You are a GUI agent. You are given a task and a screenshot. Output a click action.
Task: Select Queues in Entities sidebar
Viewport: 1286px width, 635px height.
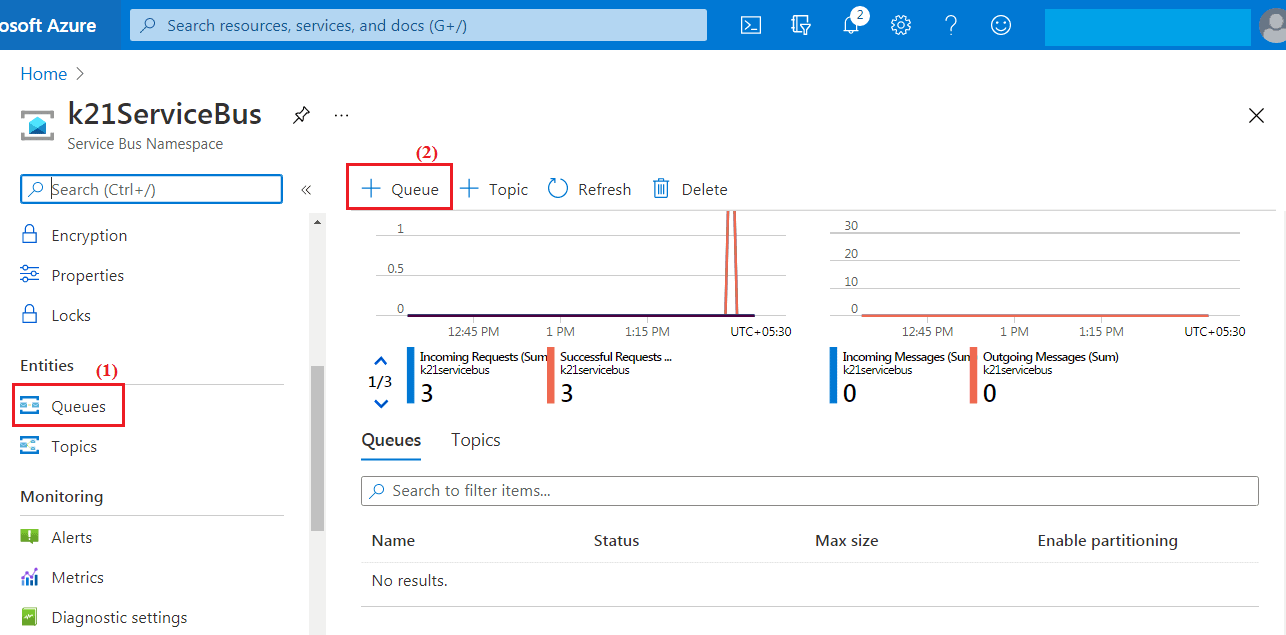point(78,407)
